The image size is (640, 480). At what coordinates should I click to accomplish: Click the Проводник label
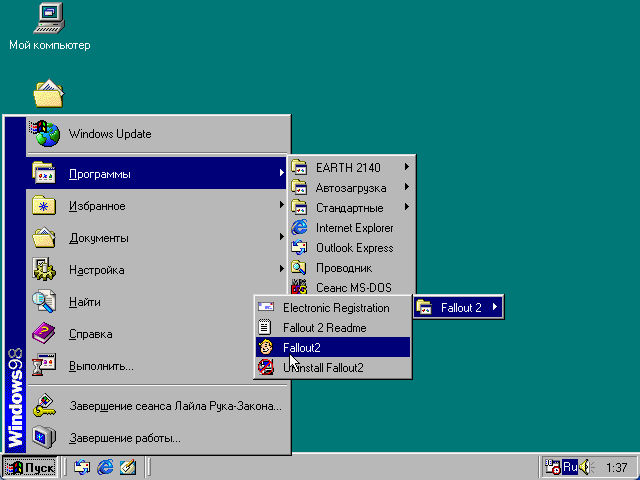click(344, 268)
